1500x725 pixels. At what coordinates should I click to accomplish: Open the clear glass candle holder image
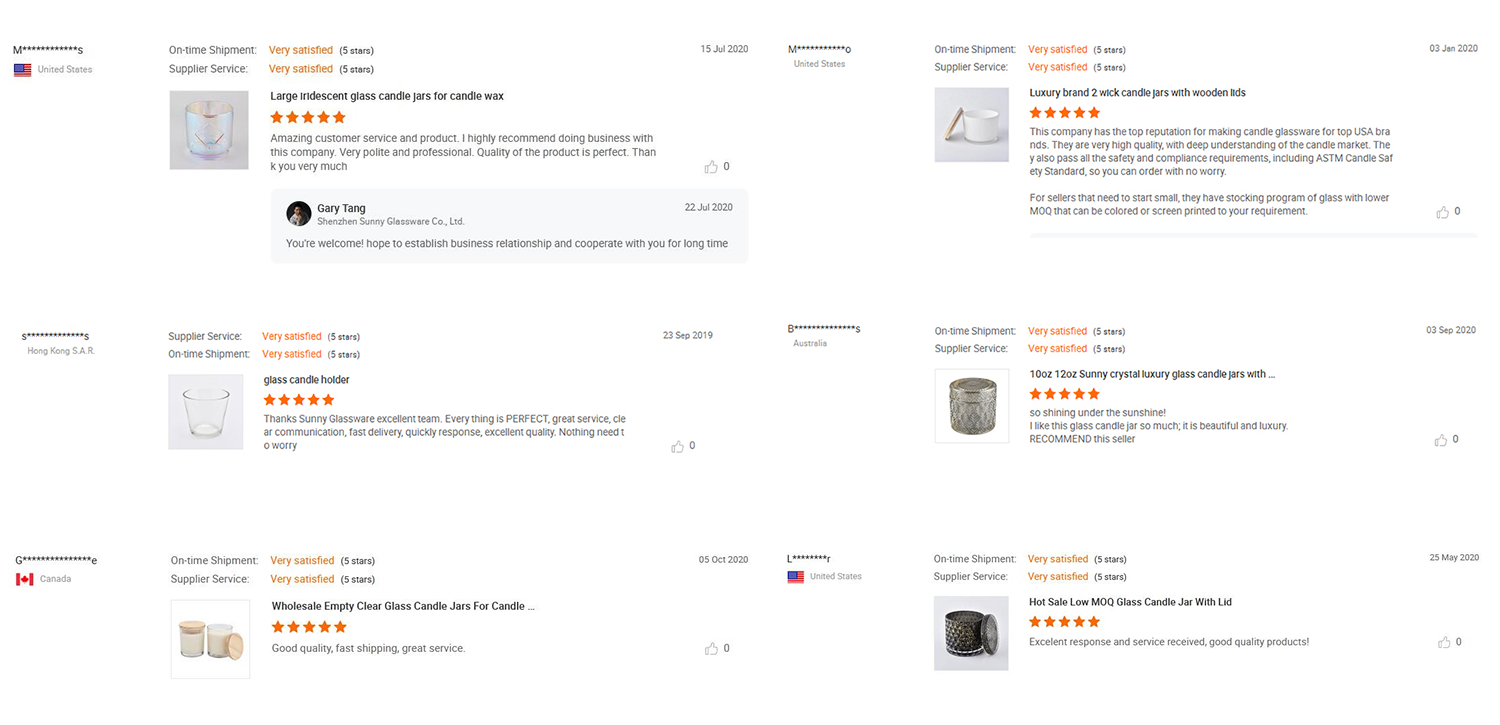click(205, 411)
